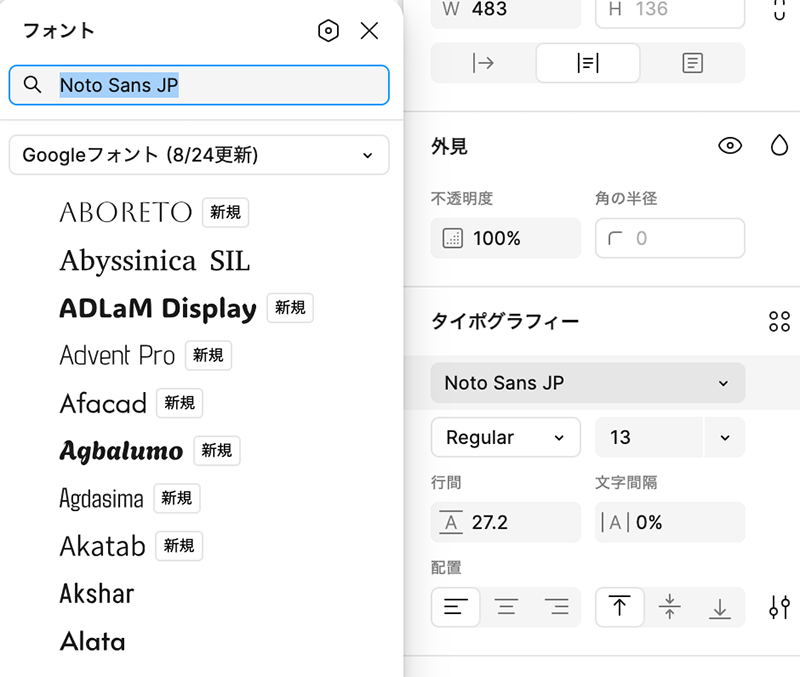Select the Alata font
This screenshot has width=800, height=677.
92,641
